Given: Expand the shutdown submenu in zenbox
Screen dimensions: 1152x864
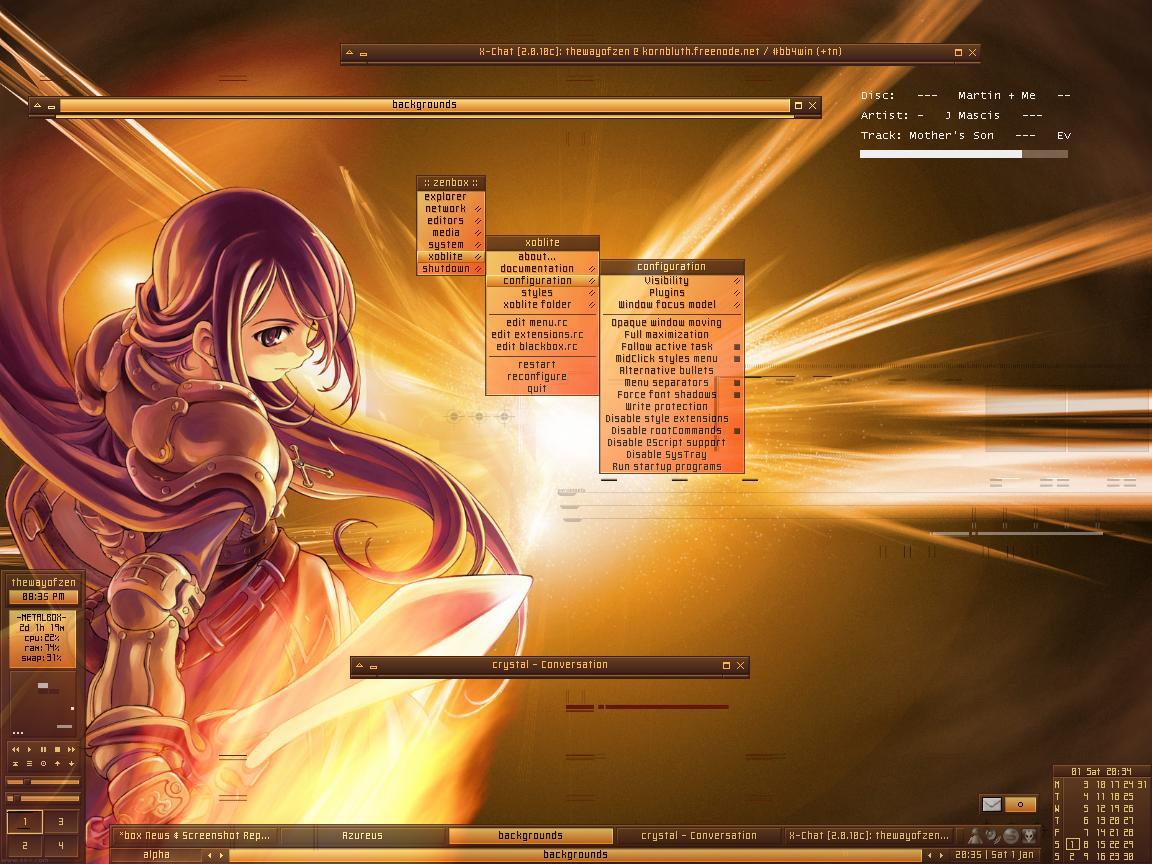Looking at the screenshot, I should 451,269.
